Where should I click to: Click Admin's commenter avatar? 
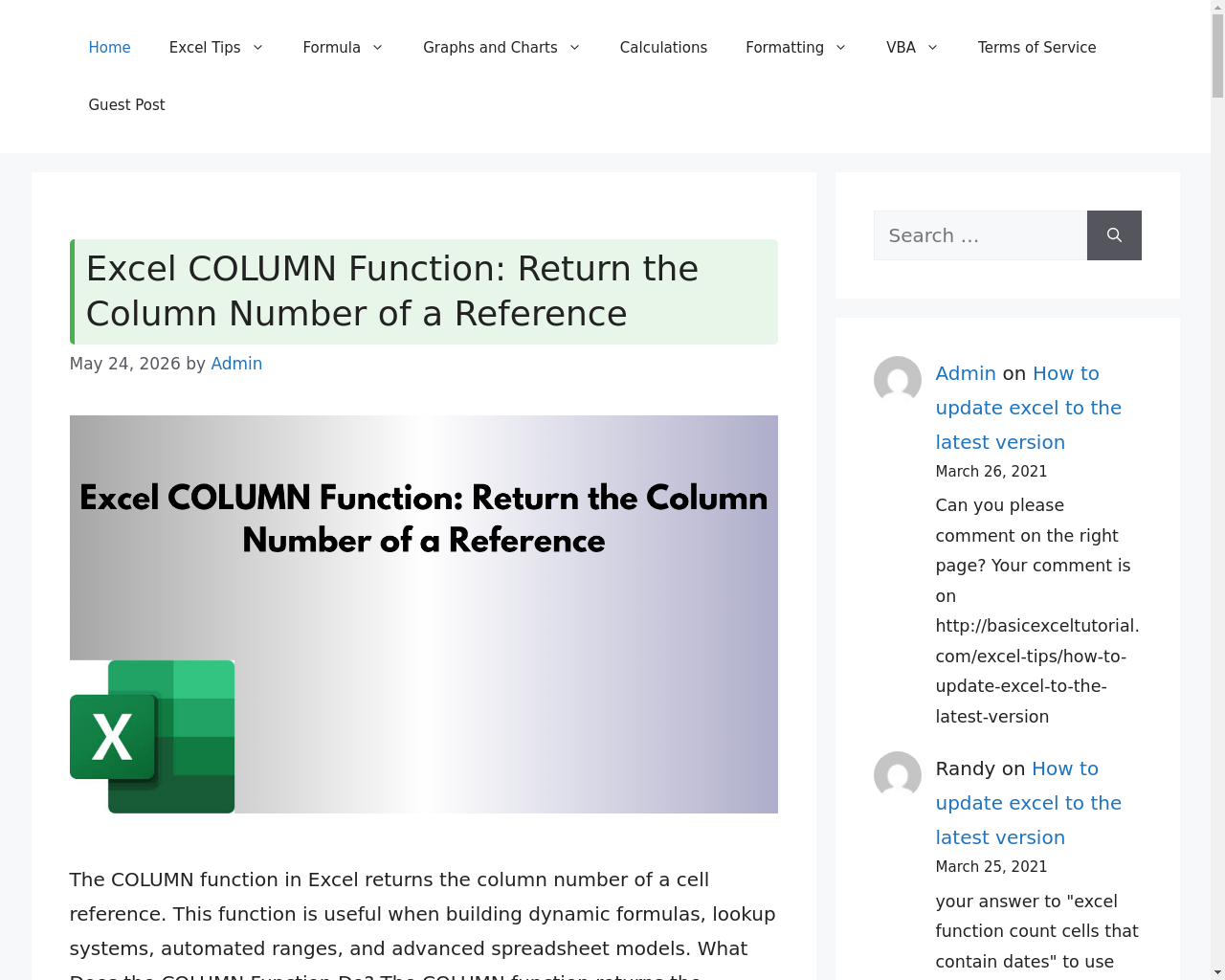898,380
